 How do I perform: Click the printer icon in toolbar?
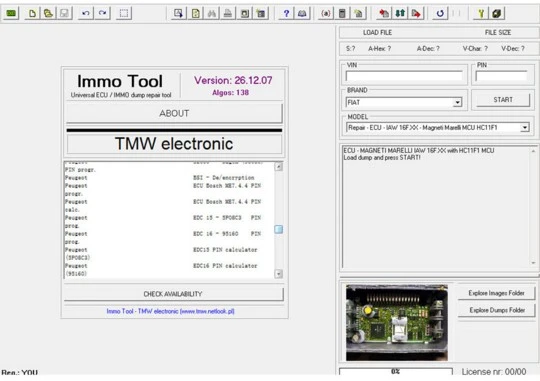228,13
